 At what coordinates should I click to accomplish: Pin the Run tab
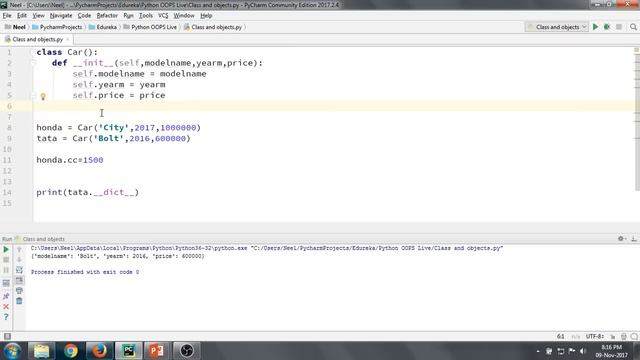[x=6, y=296]
